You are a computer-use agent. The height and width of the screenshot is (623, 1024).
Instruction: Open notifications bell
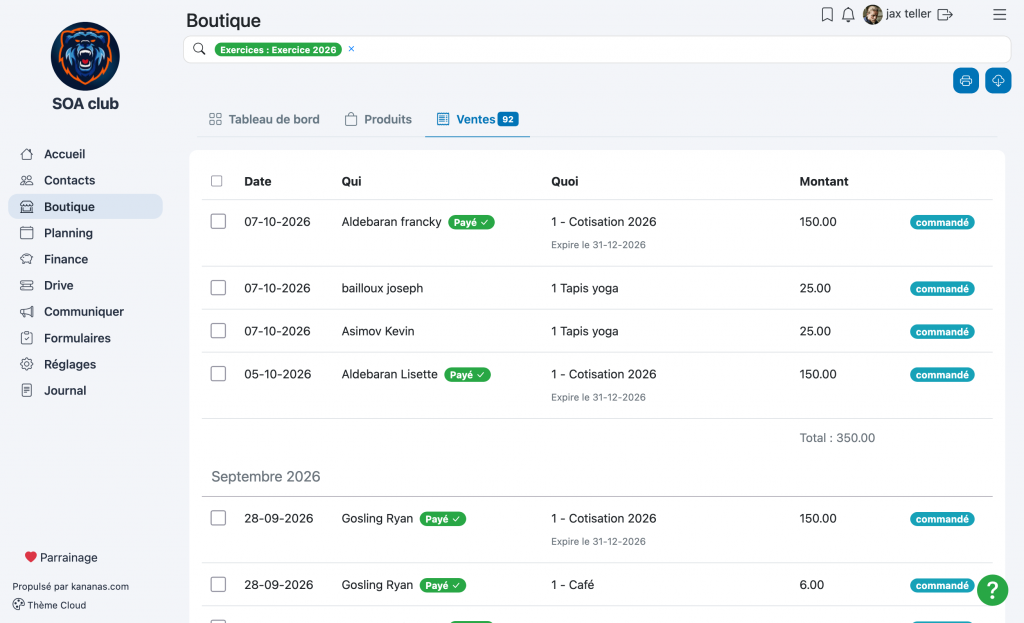[848, 14]
